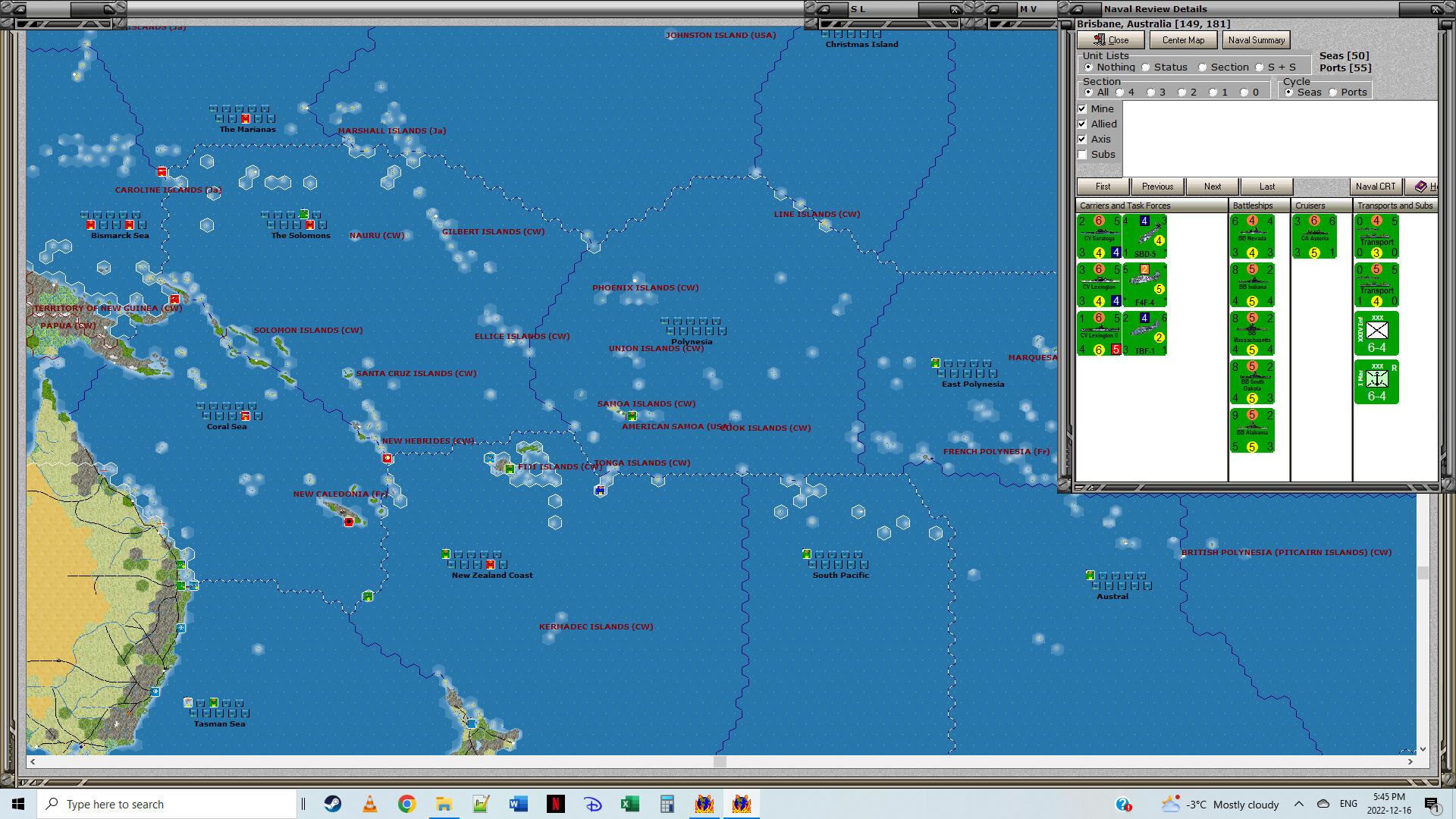This screenshot has width=1456, height=819.
Task: Show hidden system tray icons
Action: pyautogui.click(x=1299, y=804)
